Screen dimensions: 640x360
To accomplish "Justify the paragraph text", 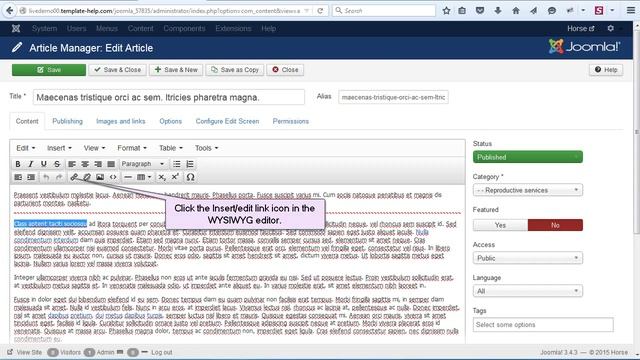I will pyautogui.click(x=111, y=164).
